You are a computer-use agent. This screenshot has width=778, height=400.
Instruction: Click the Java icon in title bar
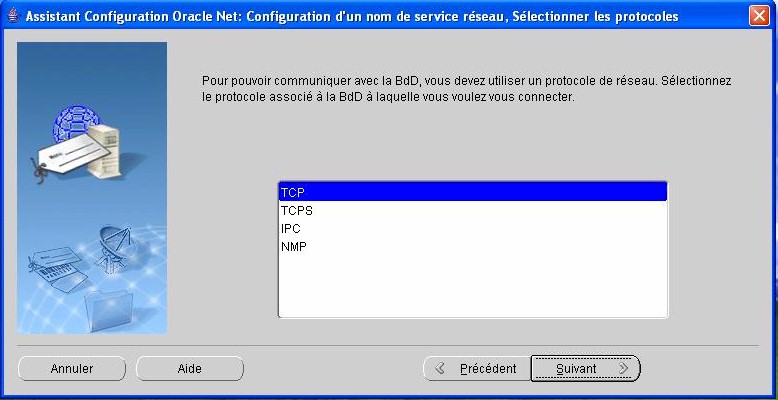[12, 16]
